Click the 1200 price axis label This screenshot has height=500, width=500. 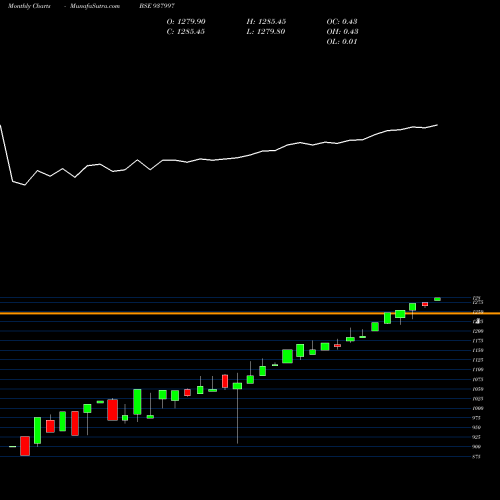tap(478, 331)
